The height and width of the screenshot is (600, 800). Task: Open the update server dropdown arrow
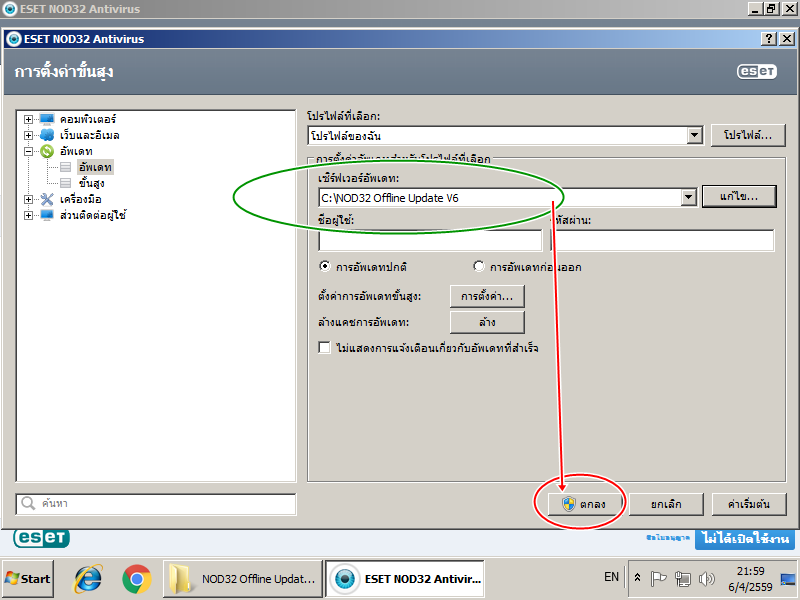[x=689, y=197]
